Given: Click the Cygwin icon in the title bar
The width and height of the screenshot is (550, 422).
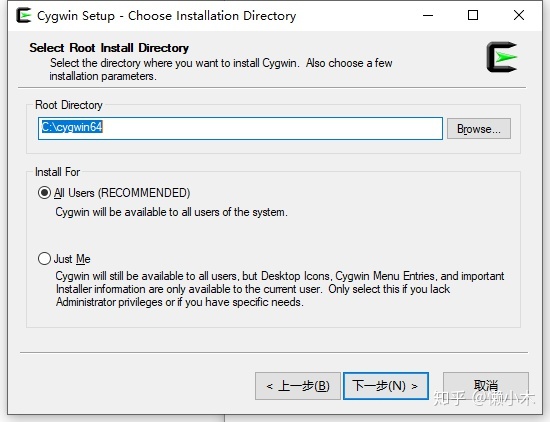Looking at the screenshot, I should click(24, 15).
